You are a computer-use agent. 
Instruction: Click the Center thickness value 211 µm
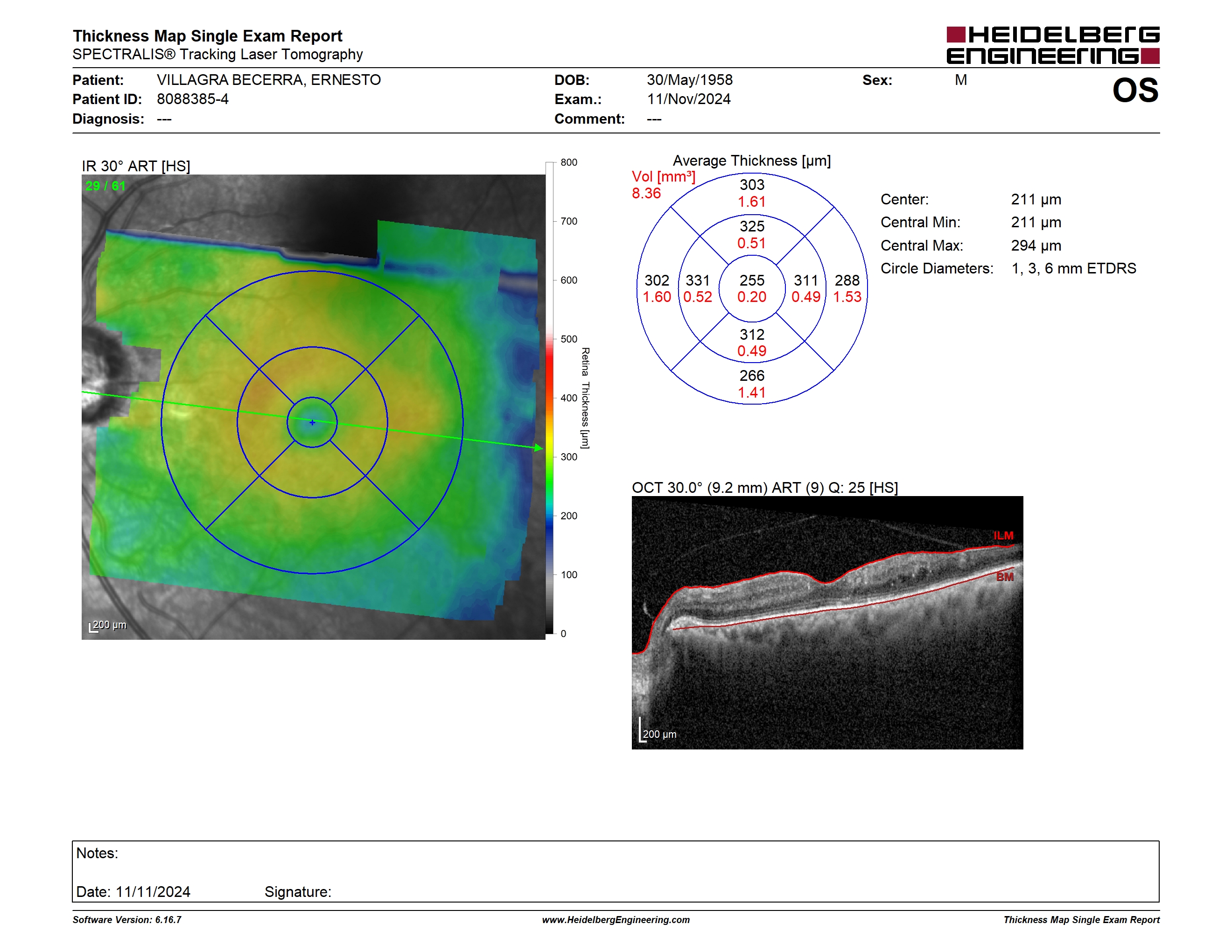(1036, 200)
